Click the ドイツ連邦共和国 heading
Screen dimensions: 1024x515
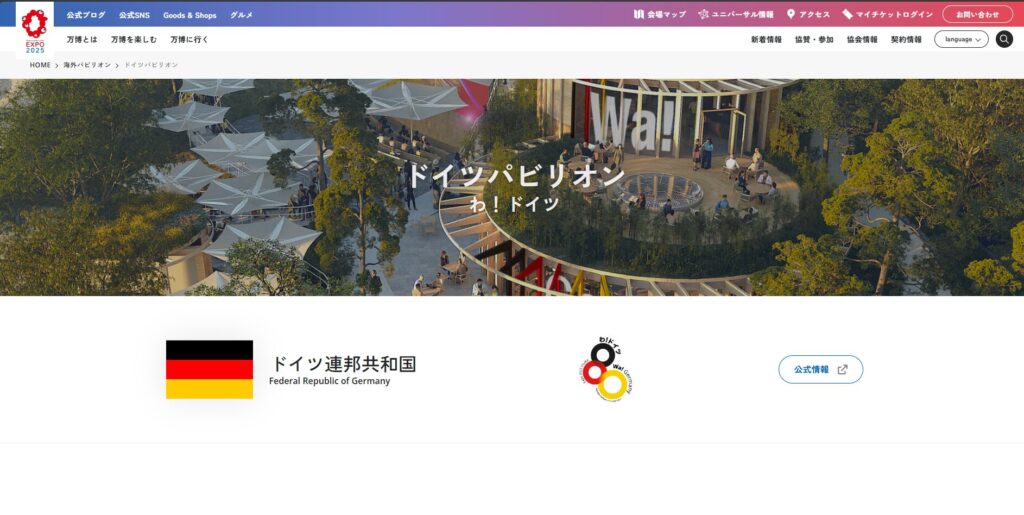coord(342,364)
